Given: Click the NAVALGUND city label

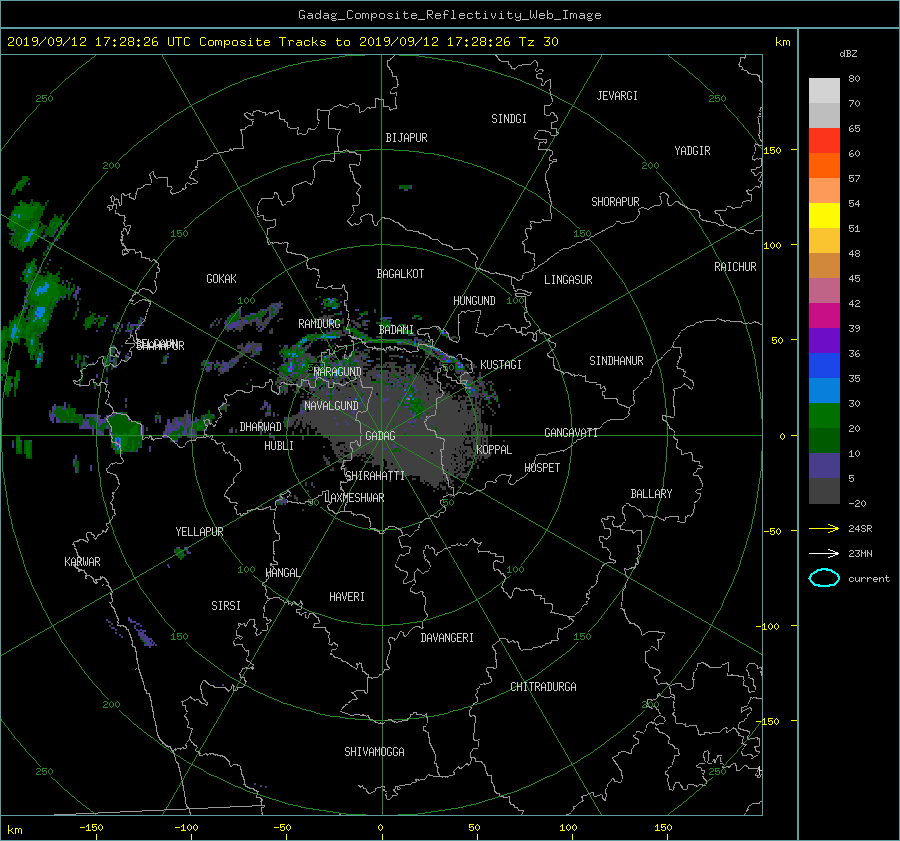Looking at the screenshot, I should pos(331,405).
